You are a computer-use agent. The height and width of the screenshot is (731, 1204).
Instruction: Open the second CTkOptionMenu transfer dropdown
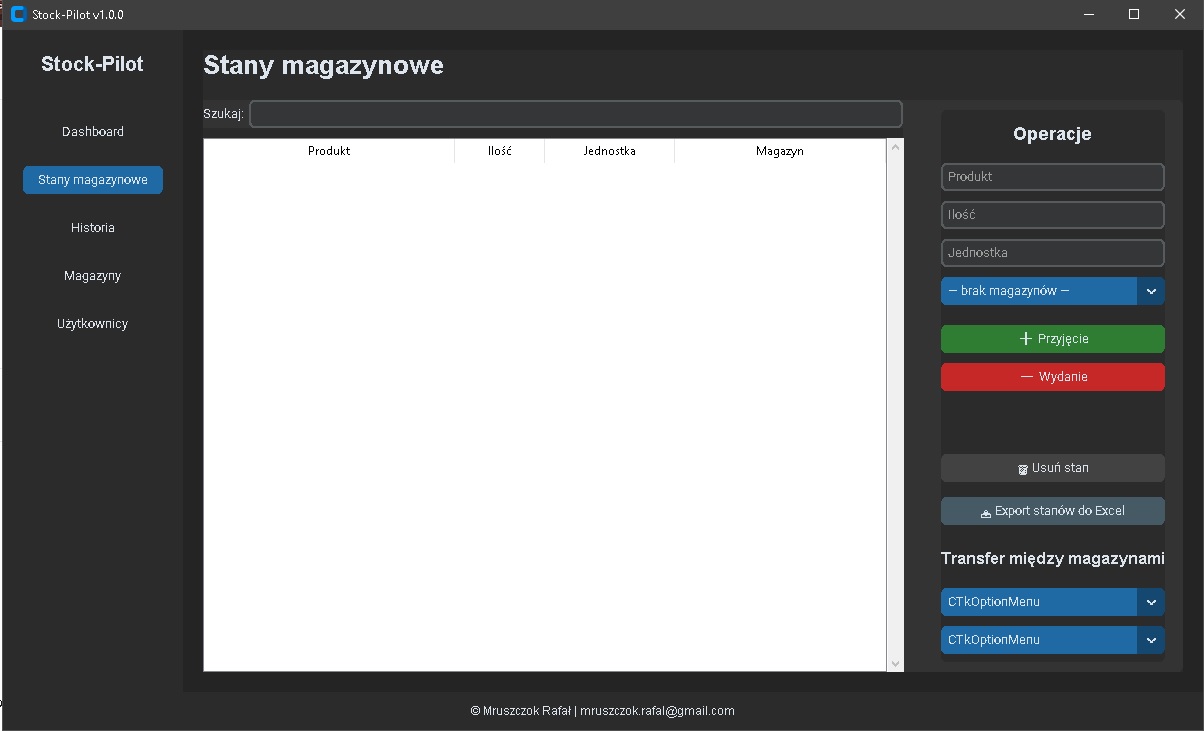[1053, 640]
